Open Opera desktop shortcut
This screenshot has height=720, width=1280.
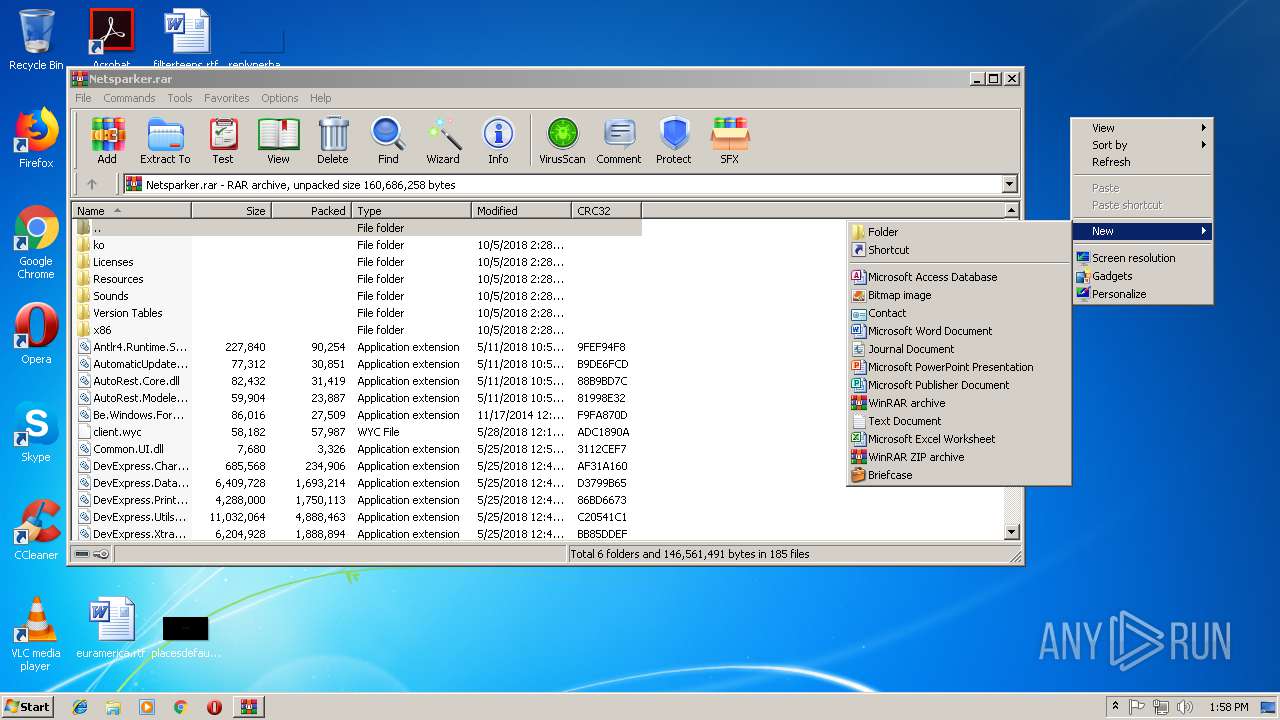click(x=36, y=334)
